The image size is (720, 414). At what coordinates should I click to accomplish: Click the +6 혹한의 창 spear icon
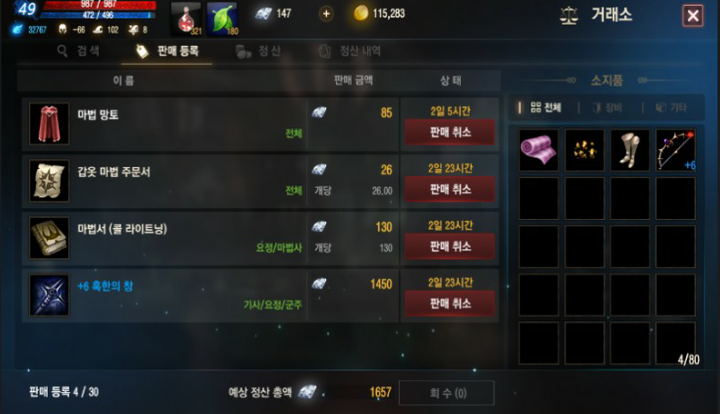click(49, 295)
